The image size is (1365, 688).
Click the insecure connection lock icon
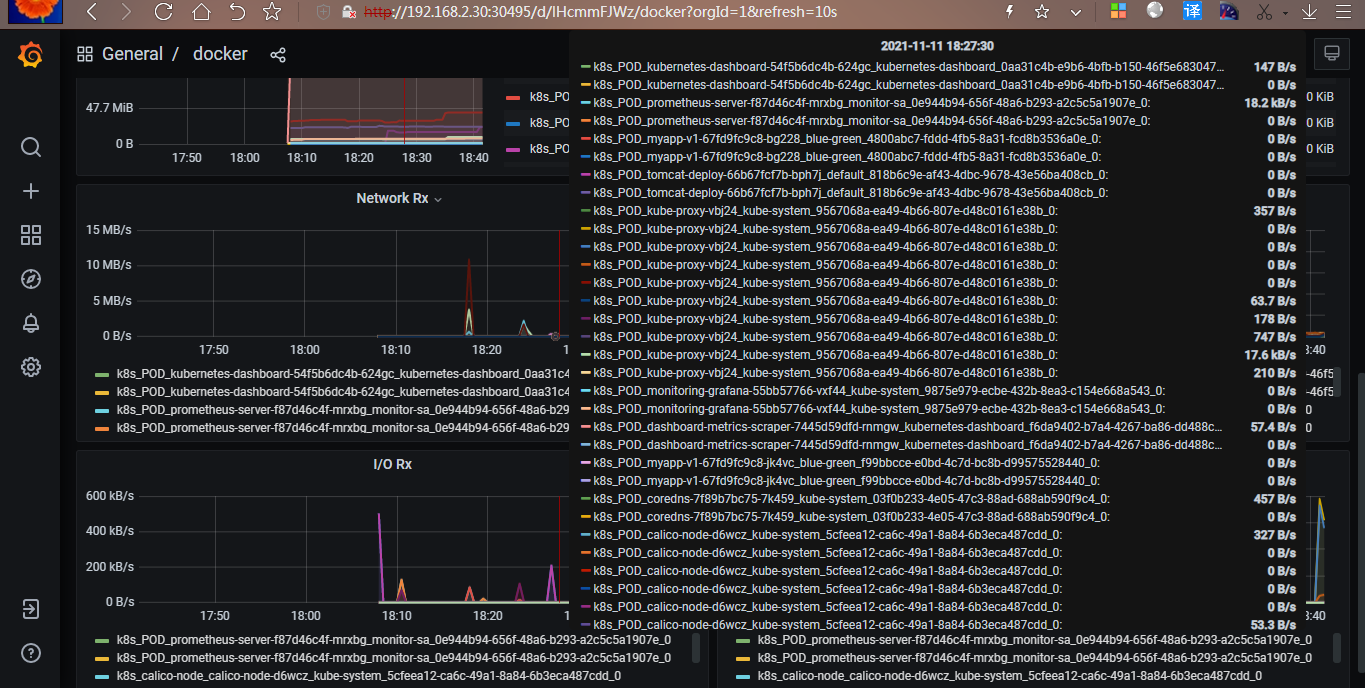pos(349,12)
